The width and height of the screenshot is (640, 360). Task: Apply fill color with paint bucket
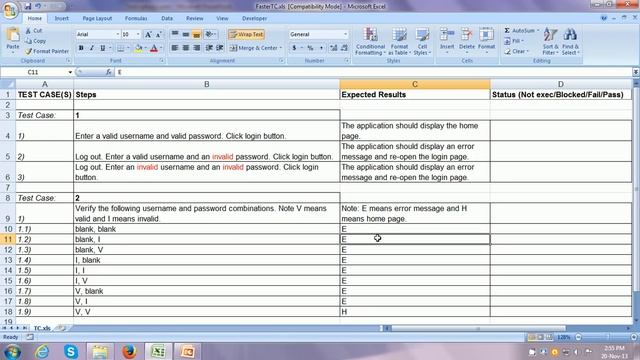coord(138,49)
